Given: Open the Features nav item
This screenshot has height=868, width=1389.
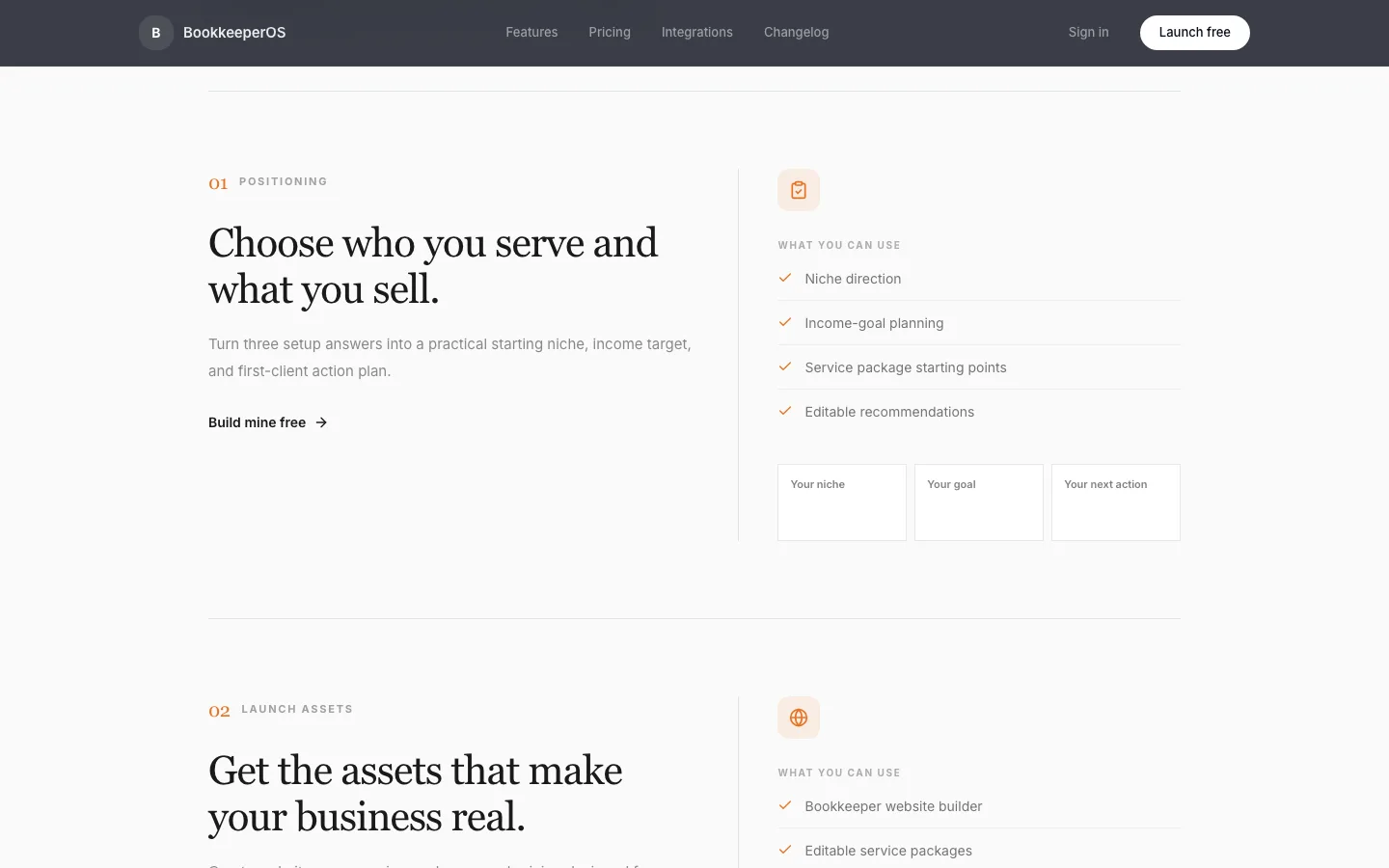Looking at the screenshot, I should point(531,33).
